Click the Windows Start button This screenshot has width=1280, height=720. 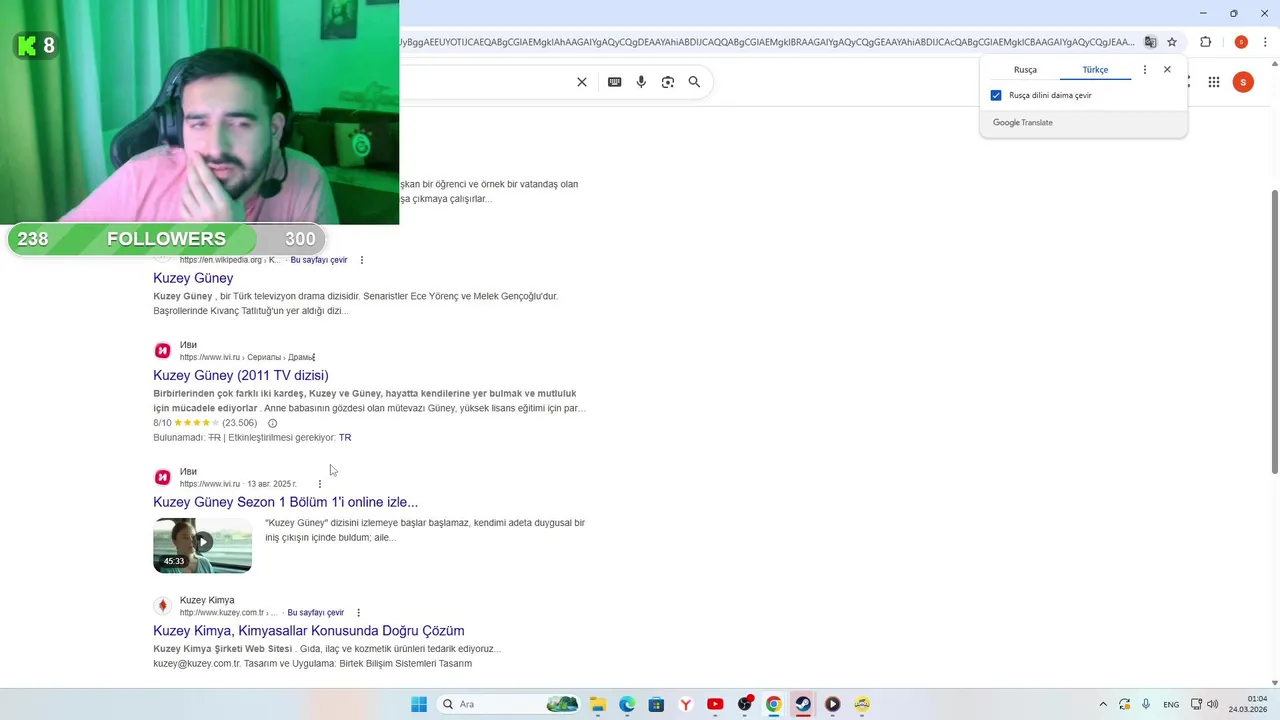click(x=419, y=704)
